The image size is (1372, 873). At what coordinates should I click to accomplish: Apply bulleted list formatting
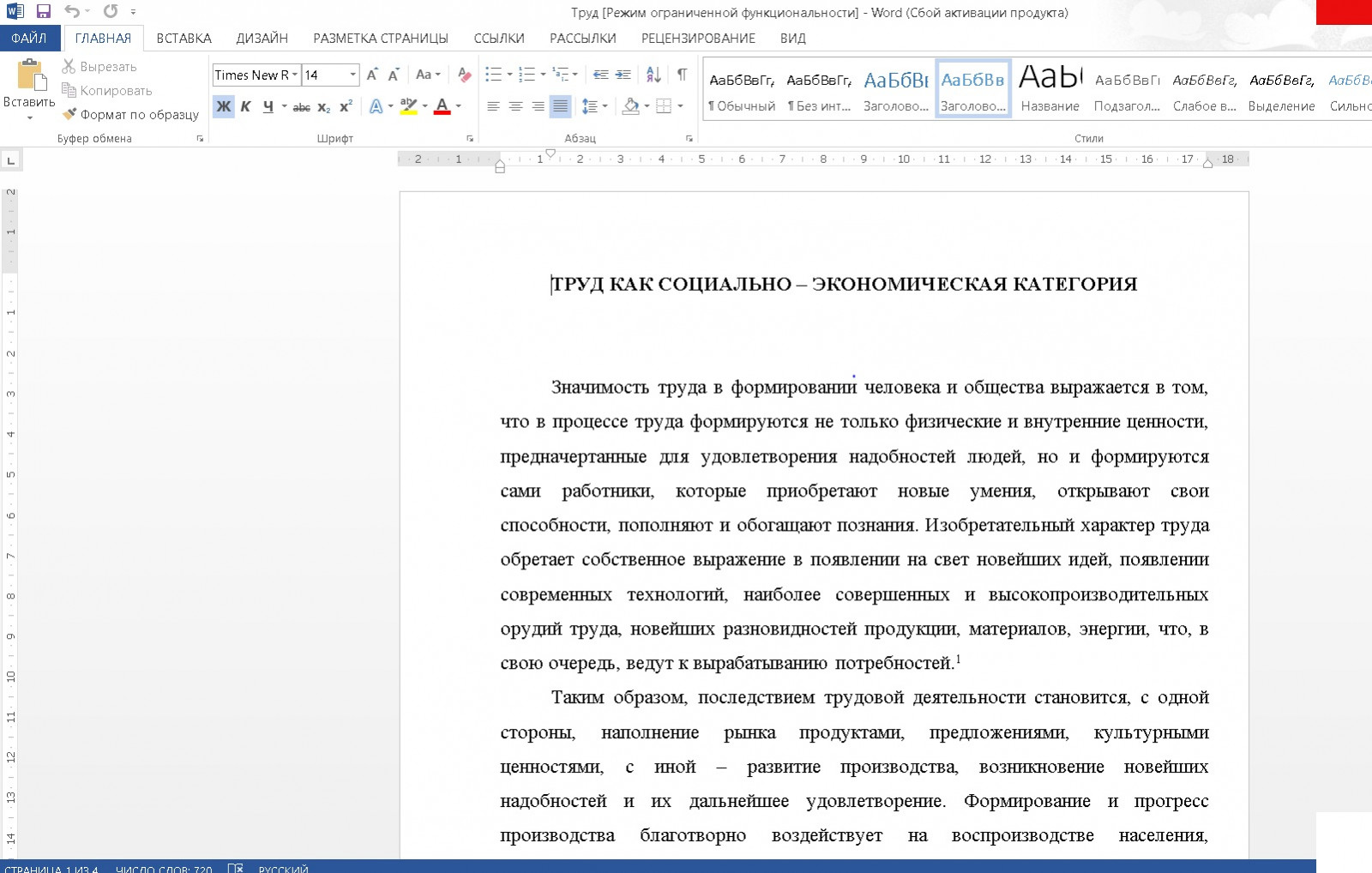pyautogui.click(x=493, y=75)
